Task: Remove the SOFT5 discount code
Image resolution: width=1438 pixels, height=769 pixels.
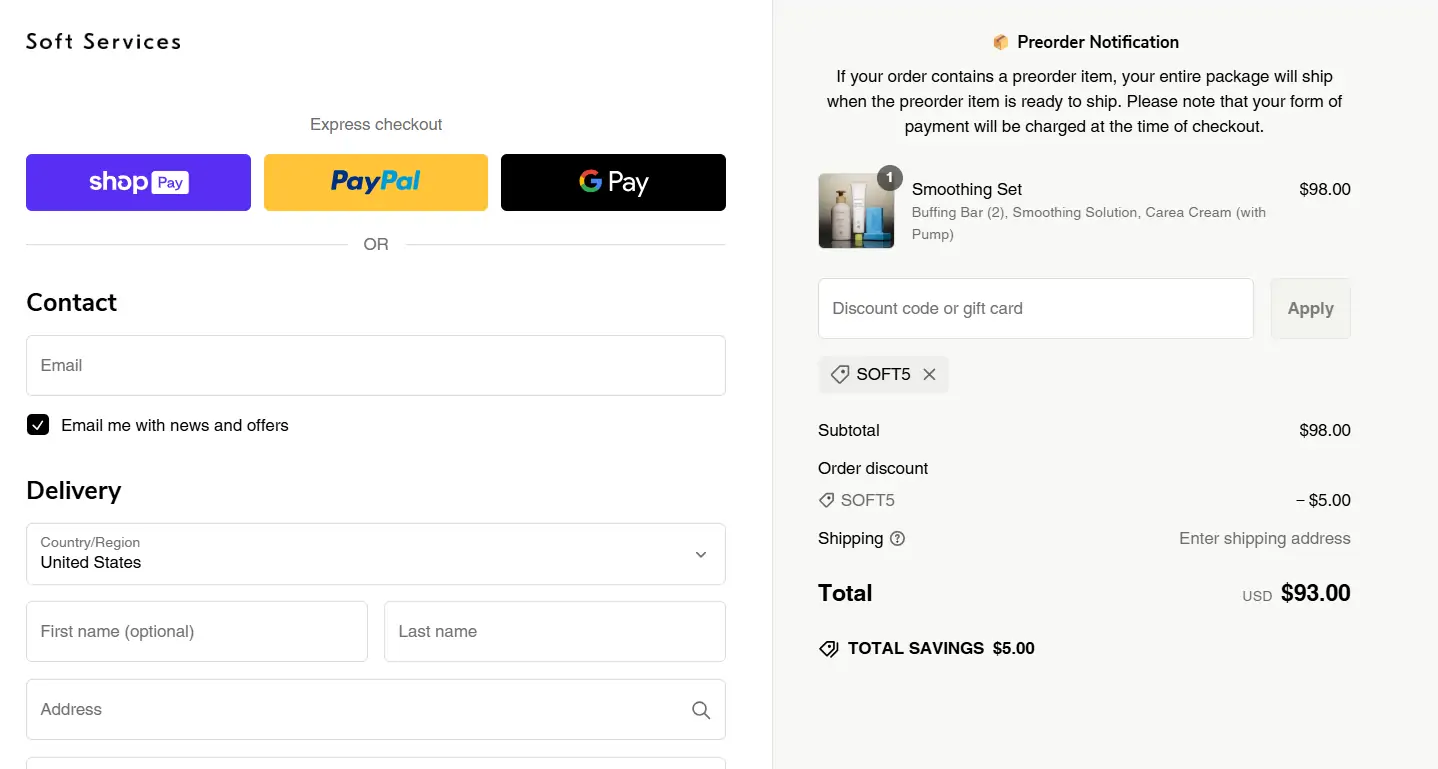Action: tap(929, 374)
